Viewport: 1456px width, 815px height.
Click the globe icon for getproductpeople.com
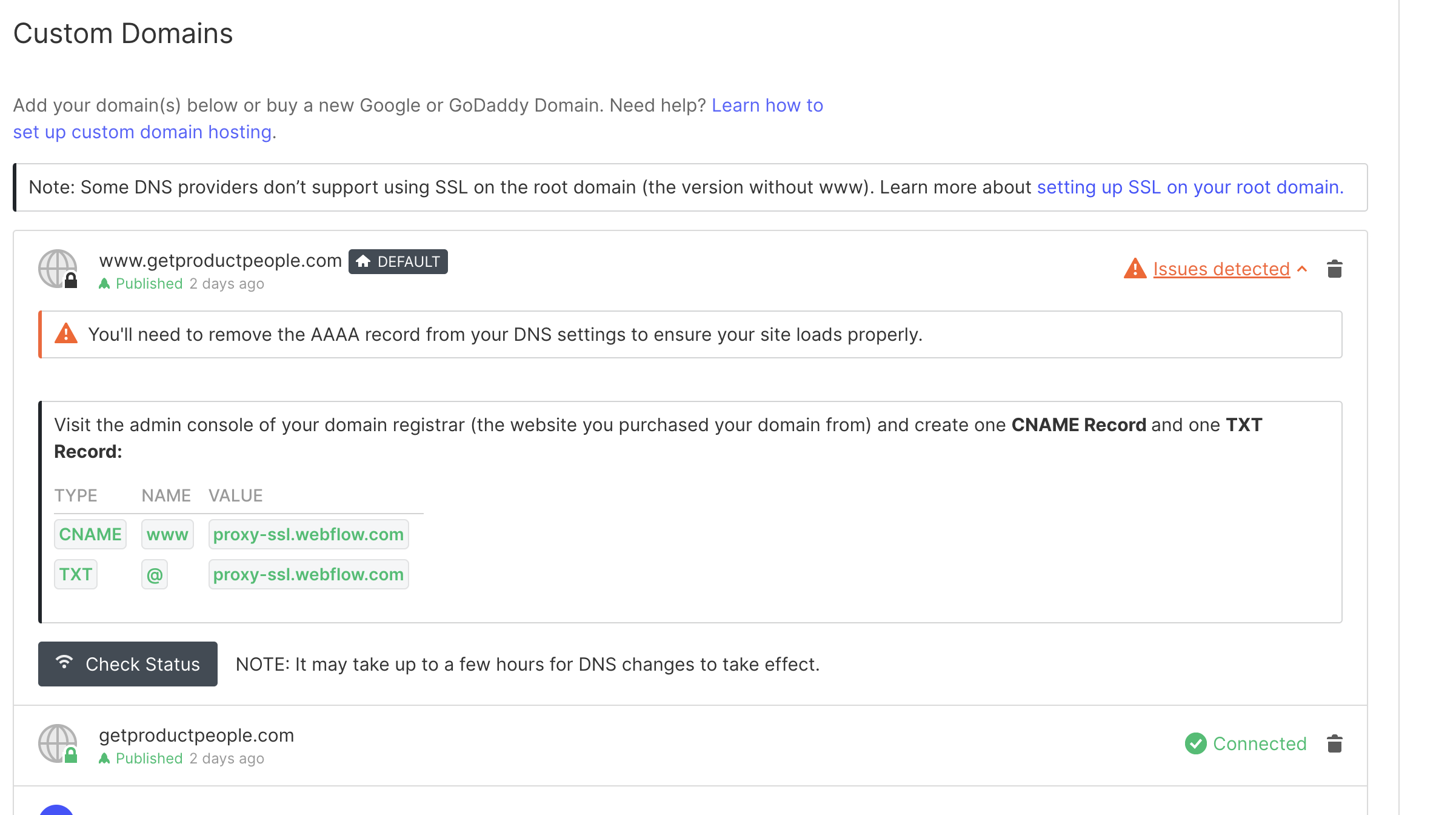[x=58, y=743]
